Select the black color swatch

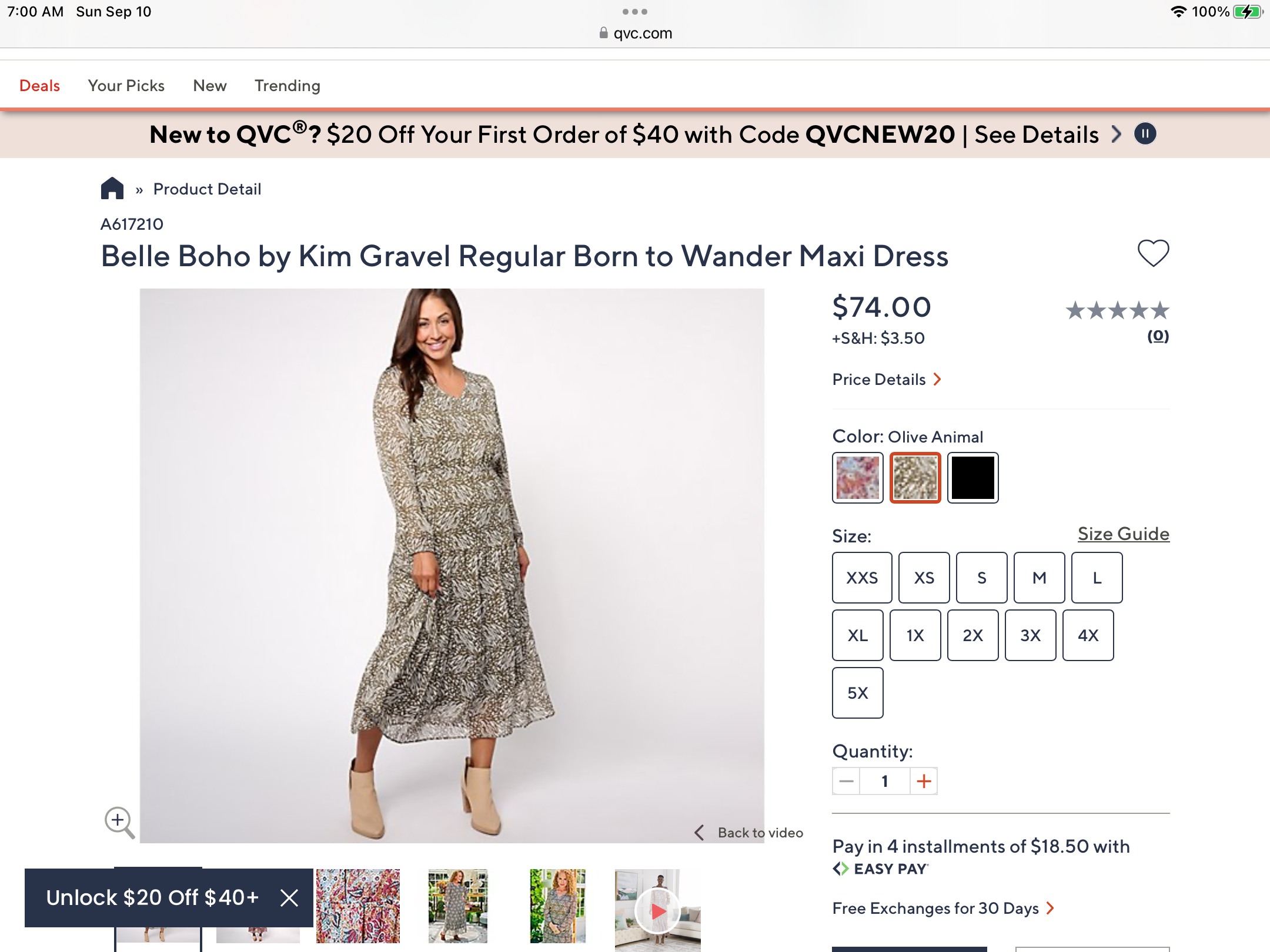pos(973,478)
